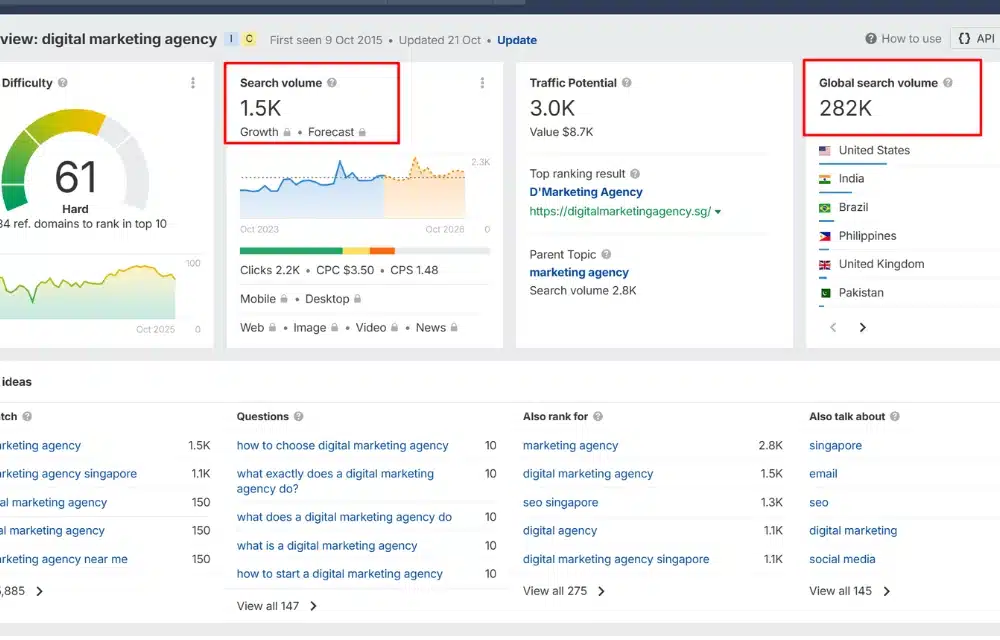This screenshot has width=1000, height=640.
Task: Click the three-dot menu beside Keyword Difficulty
Action: tap(193, 83)
